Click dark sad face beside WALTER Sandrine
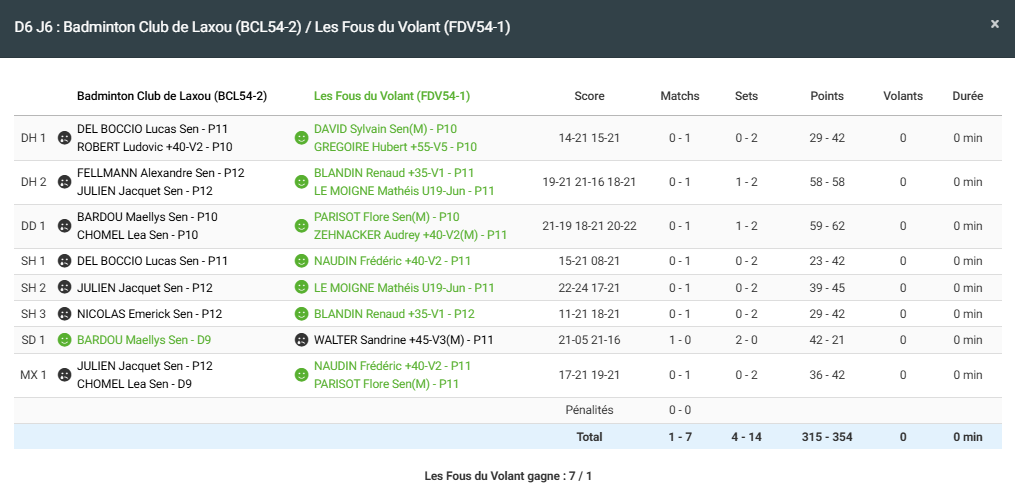 [x=301, y=340]
